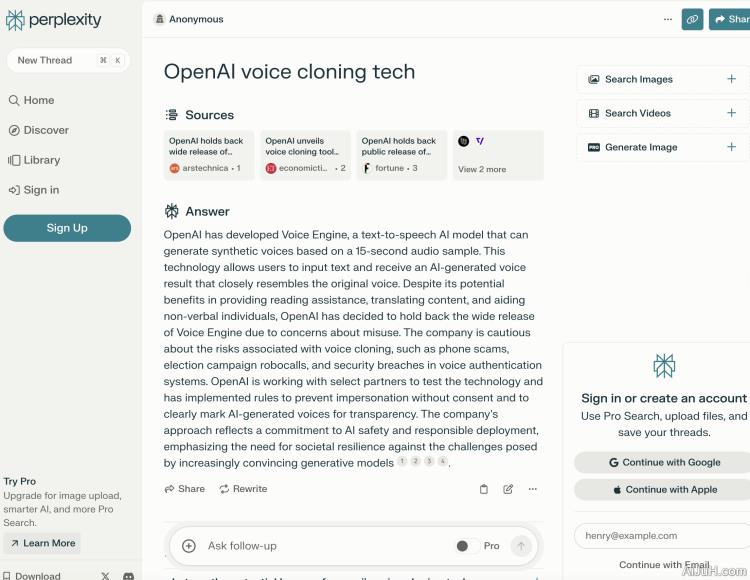Open thread options ellipsis in header
Screen dimensions: 750x580
click(x=668, y=19)
